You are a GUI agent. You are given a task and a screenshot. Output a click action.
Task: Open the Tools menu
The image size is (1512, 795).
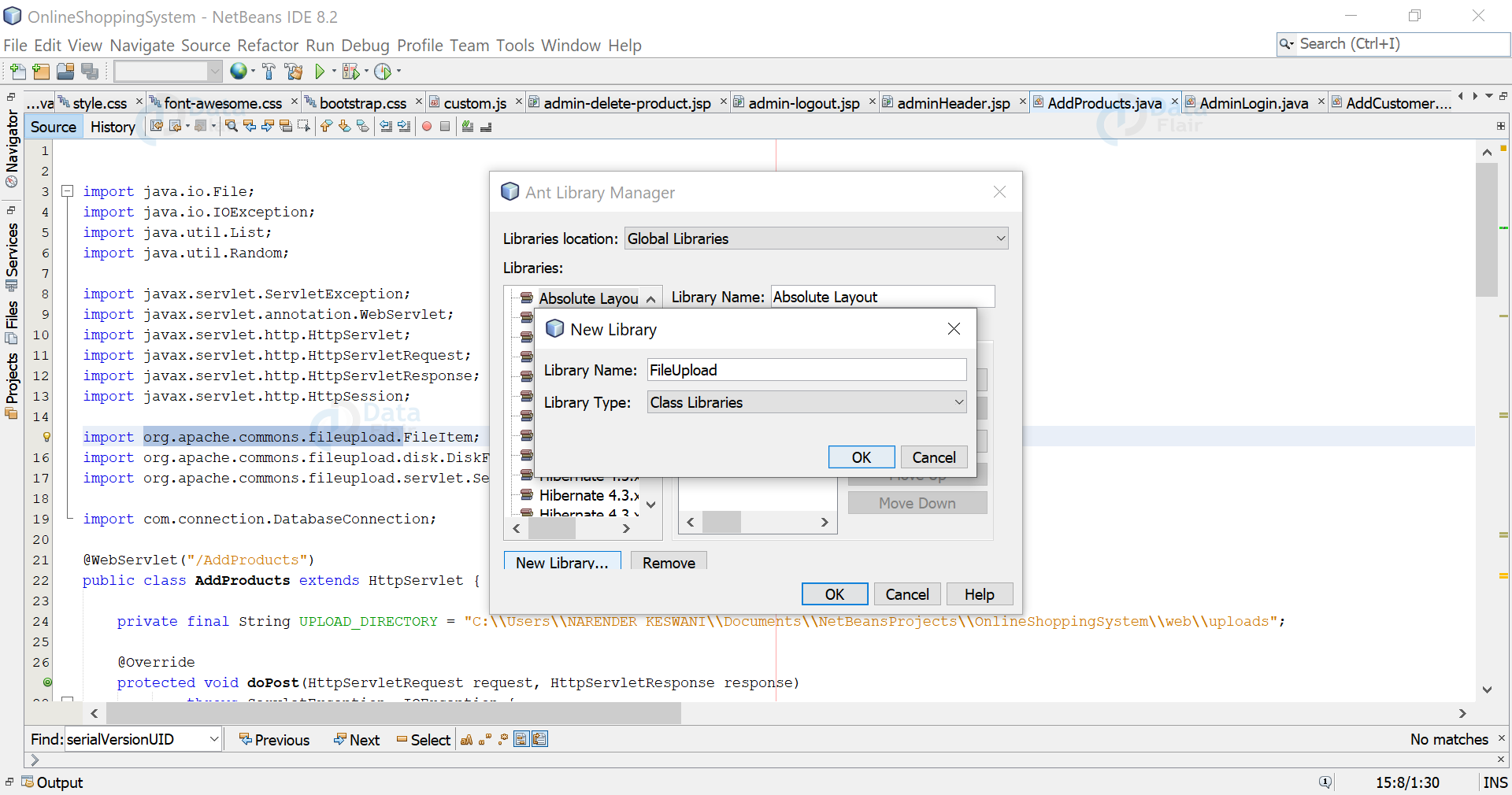515,46
